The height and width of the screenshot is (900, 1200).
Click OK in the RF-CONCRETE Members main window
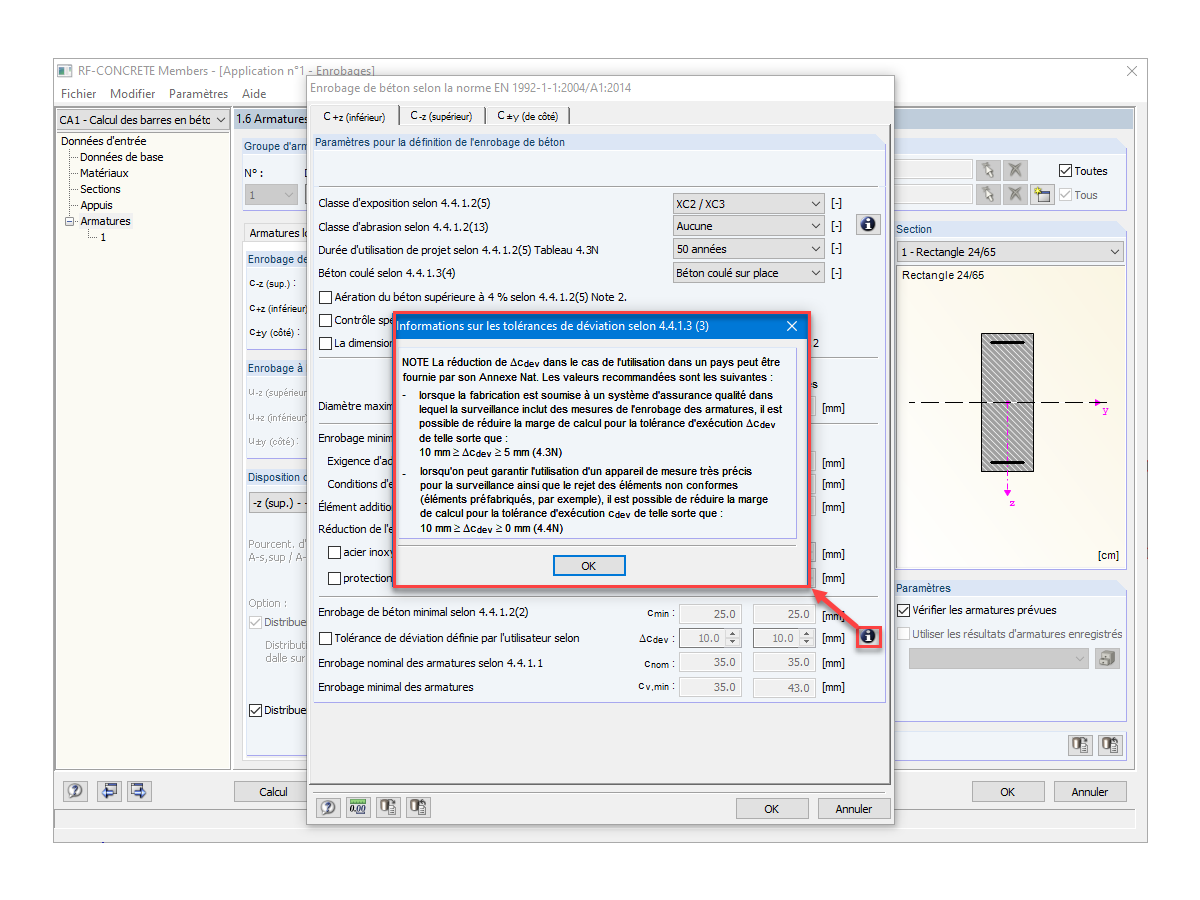click(1007, 791)
